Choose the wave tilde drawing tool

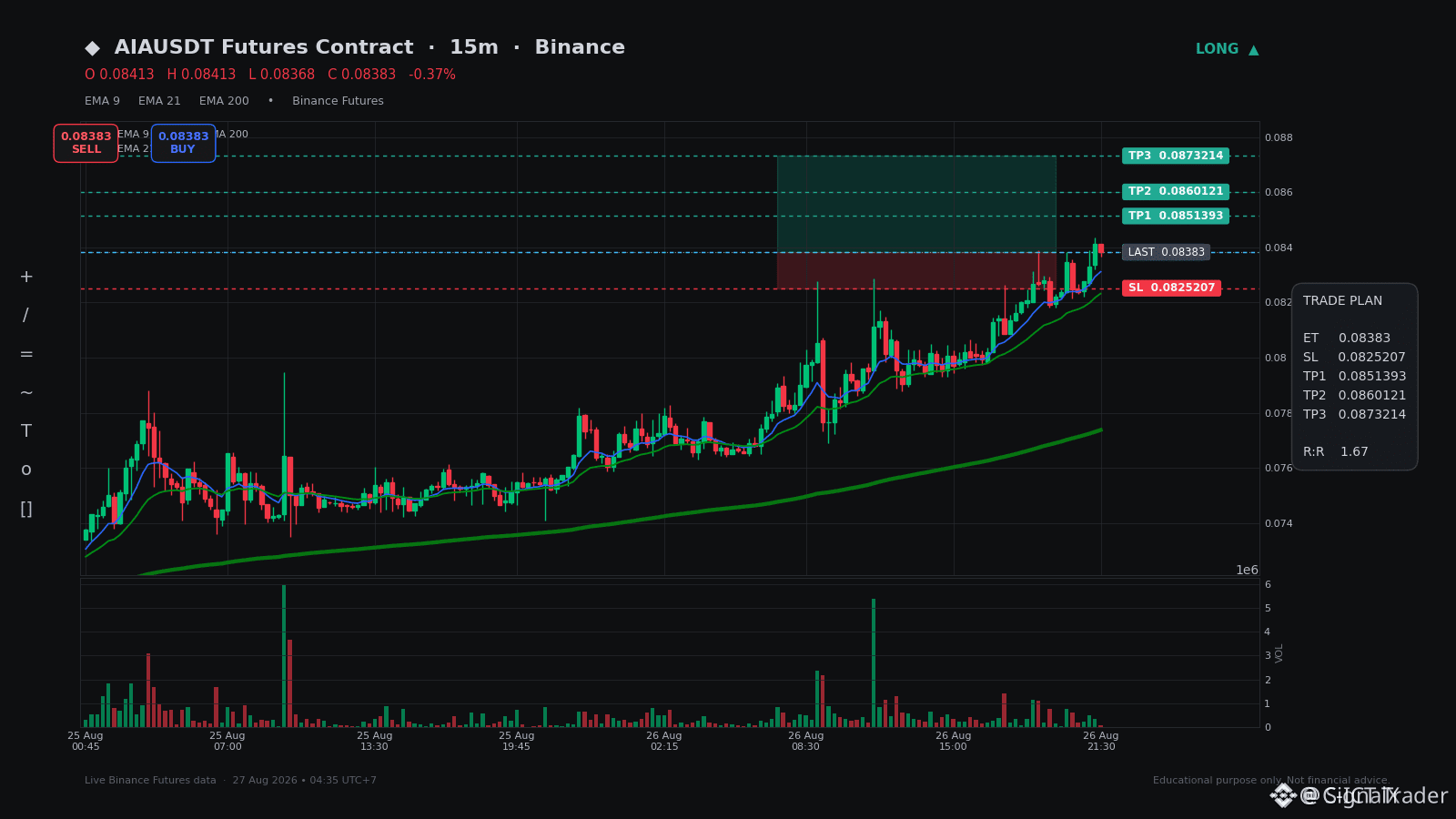[x=26, y=393]
